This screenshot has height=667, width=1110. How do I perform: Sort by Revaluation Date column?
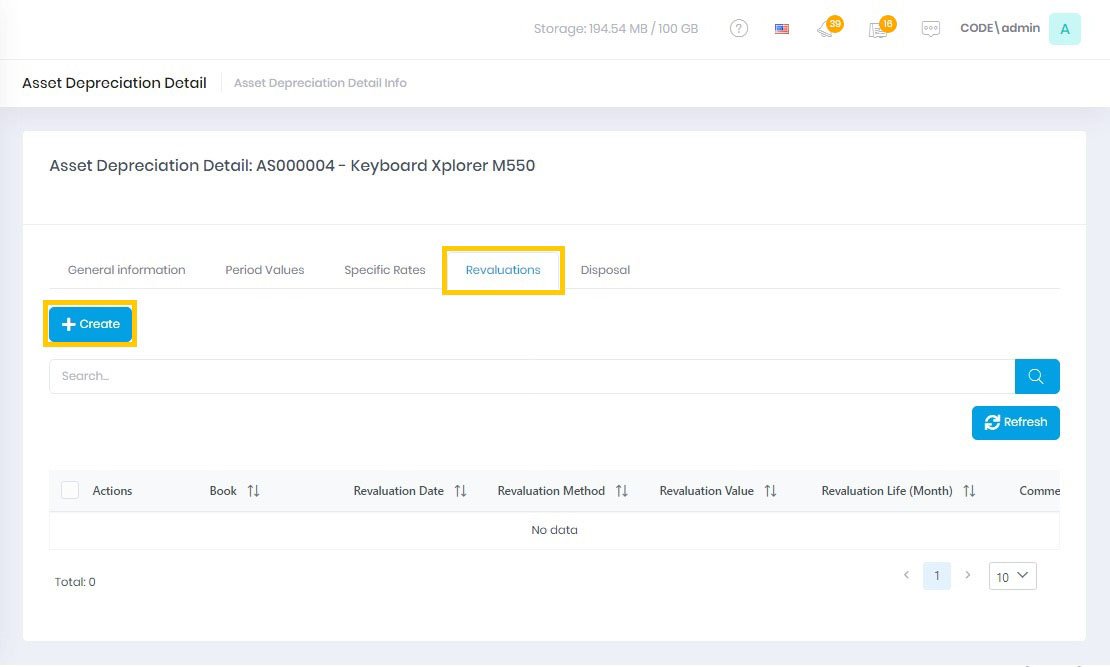point(460,491)
